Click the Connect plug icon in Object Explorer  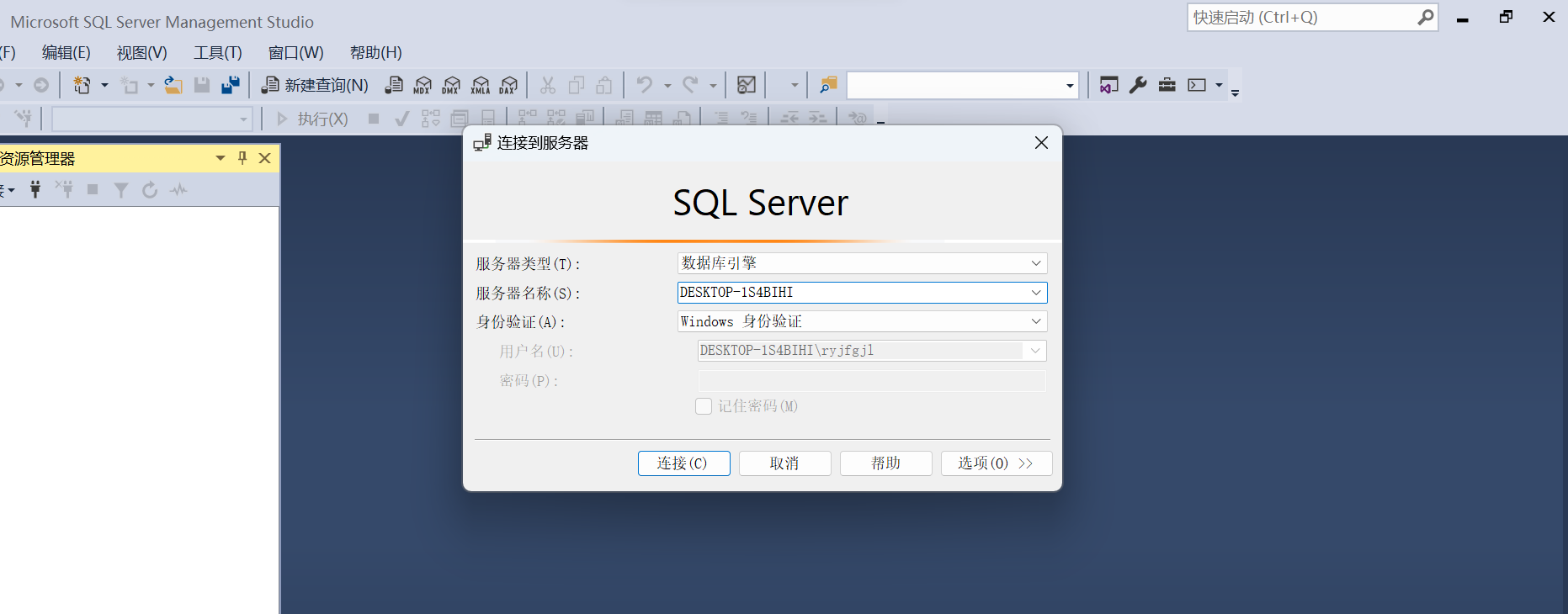click(x=35, y=189)
